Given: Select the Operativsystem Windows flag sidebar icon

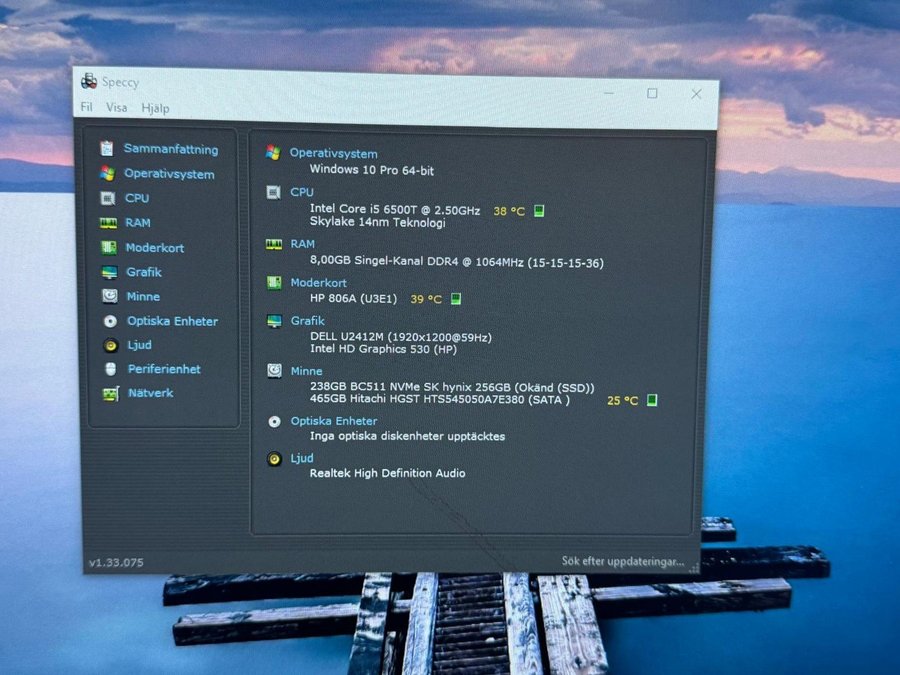Looking at the screenshot, I should click(x=106, y=173).
